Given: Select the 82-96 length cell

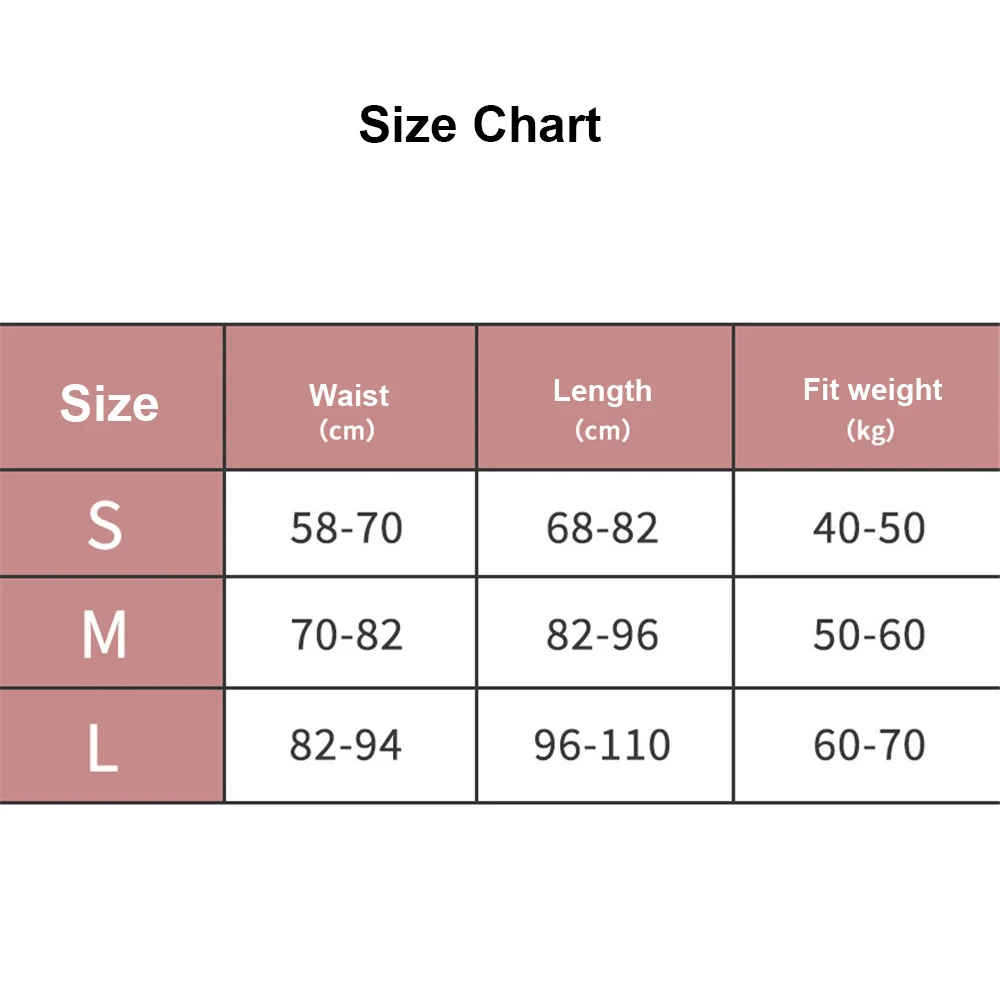Looking at the screenshot, I should point(602,635).
